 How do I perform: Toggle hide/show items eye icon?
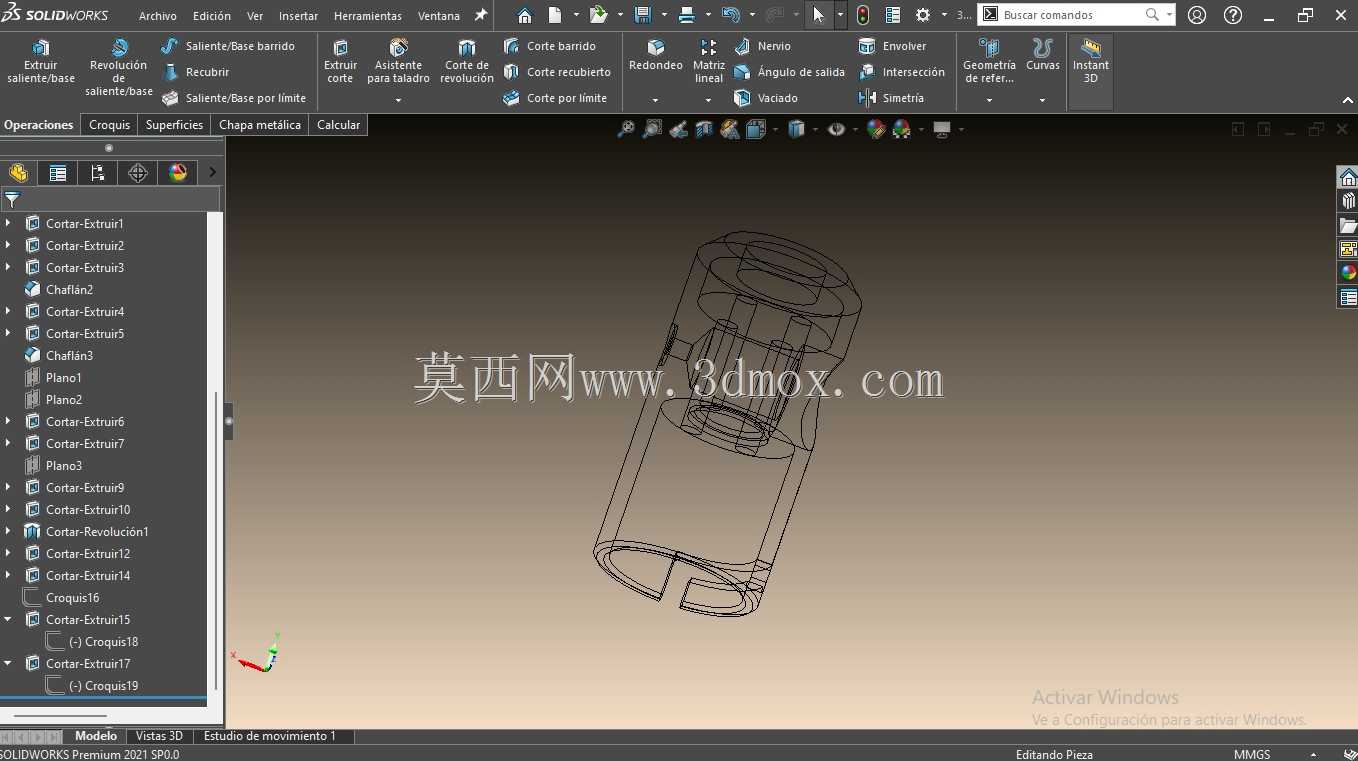[x=836, y=129]
